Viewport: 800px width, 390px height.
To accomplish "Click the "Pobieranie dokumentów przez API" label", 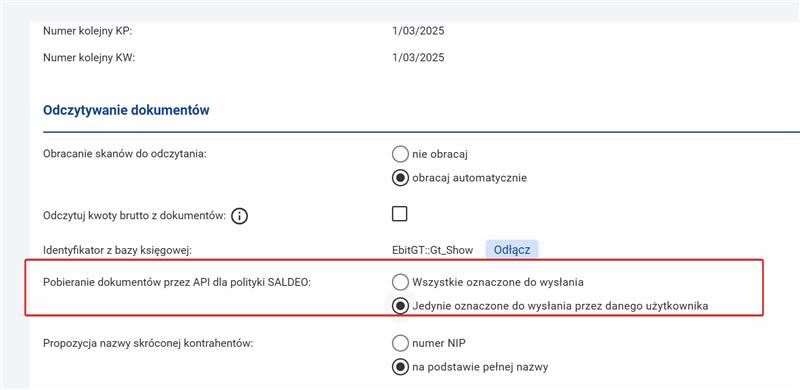I will (177, 282).
